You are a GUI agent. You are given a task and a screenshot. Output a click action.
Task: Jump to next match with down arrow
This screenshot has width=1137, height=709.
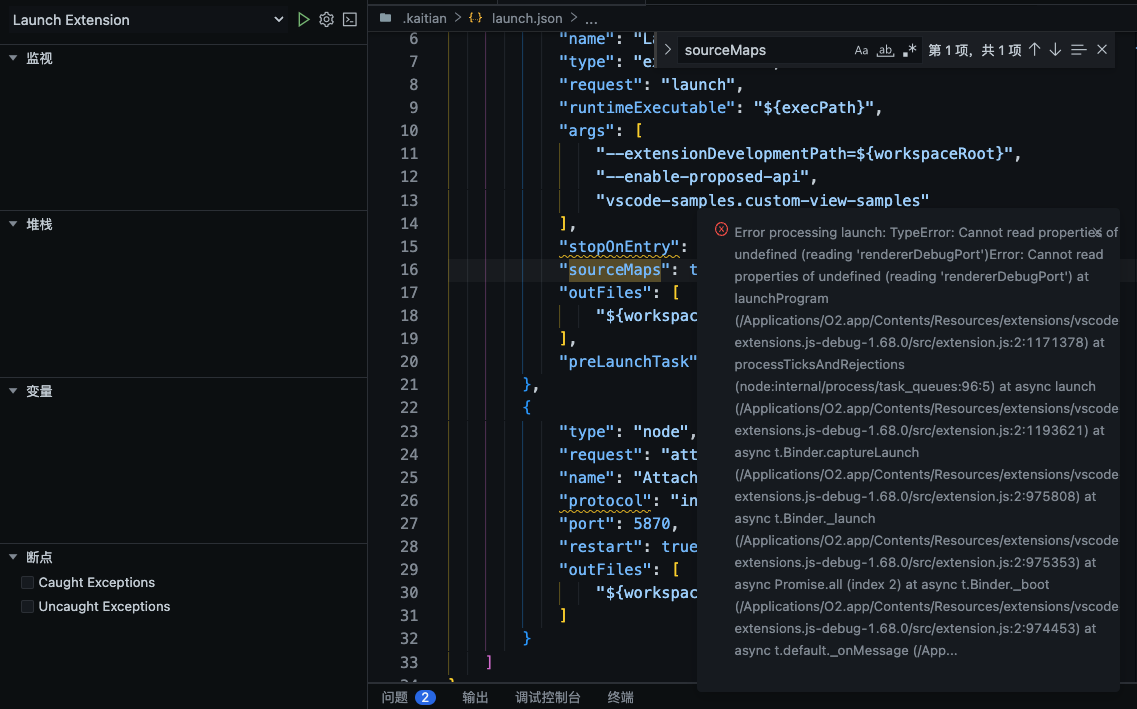[x=1054, y=48]
